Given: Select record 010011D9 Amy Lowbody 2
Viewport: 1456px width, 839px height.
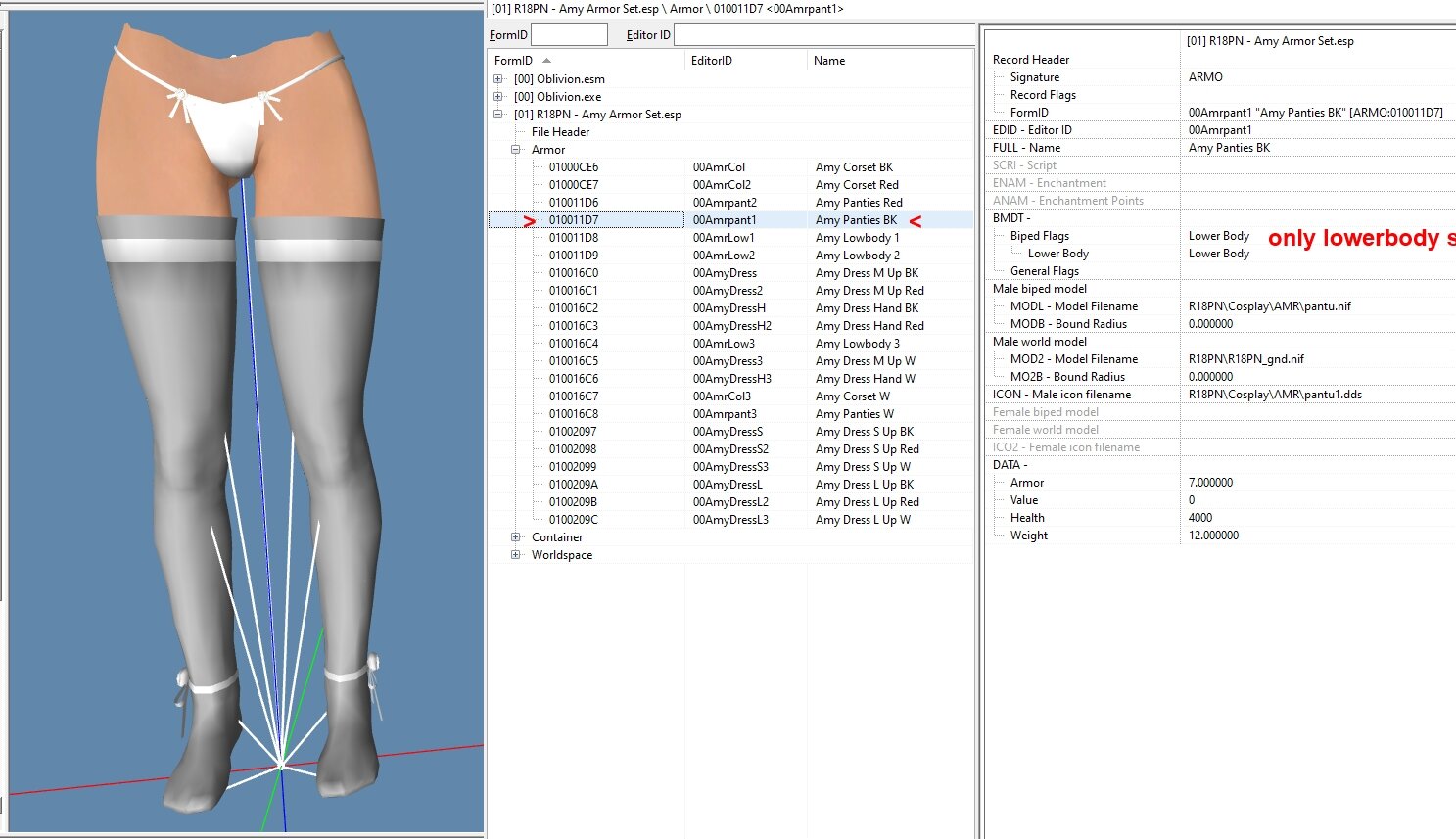Looking at the screenshot, I should click(x=730, y=256).
